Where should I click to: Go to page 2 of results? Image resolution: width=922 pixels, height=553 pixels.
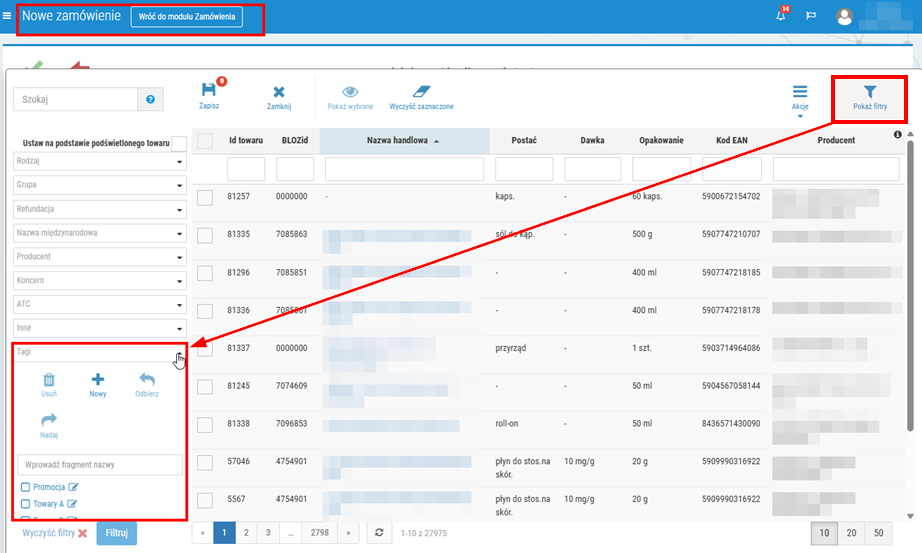pos(246,533)
